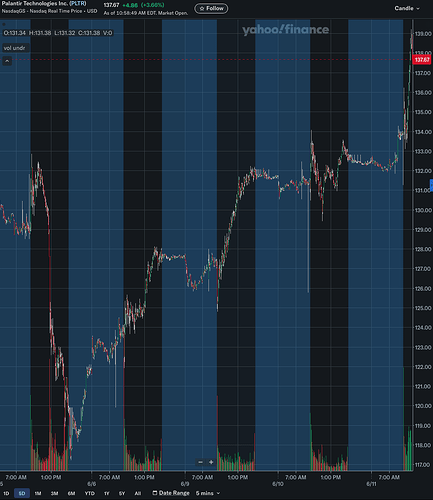This screenshot has height=500, width=433.
Task: Click the 6/9 date label on axis
Action: [x=185, y=484]
